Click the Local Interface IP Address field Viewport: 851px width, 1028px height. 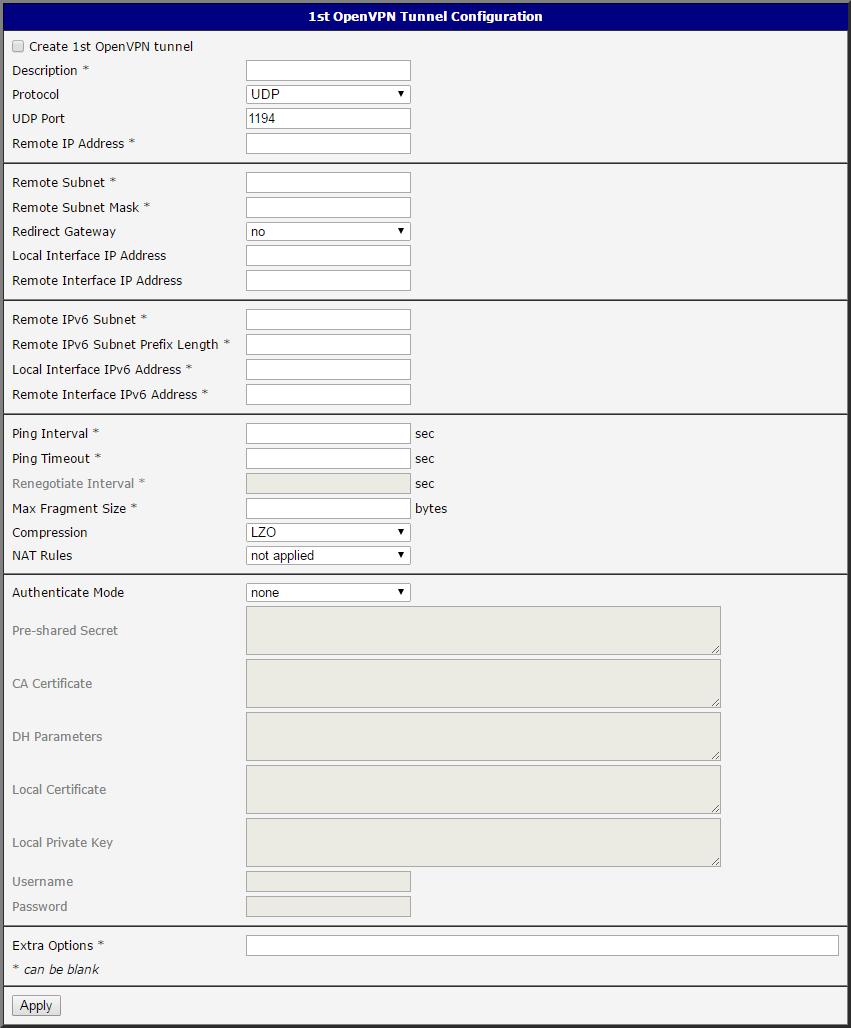coord(328,256)
